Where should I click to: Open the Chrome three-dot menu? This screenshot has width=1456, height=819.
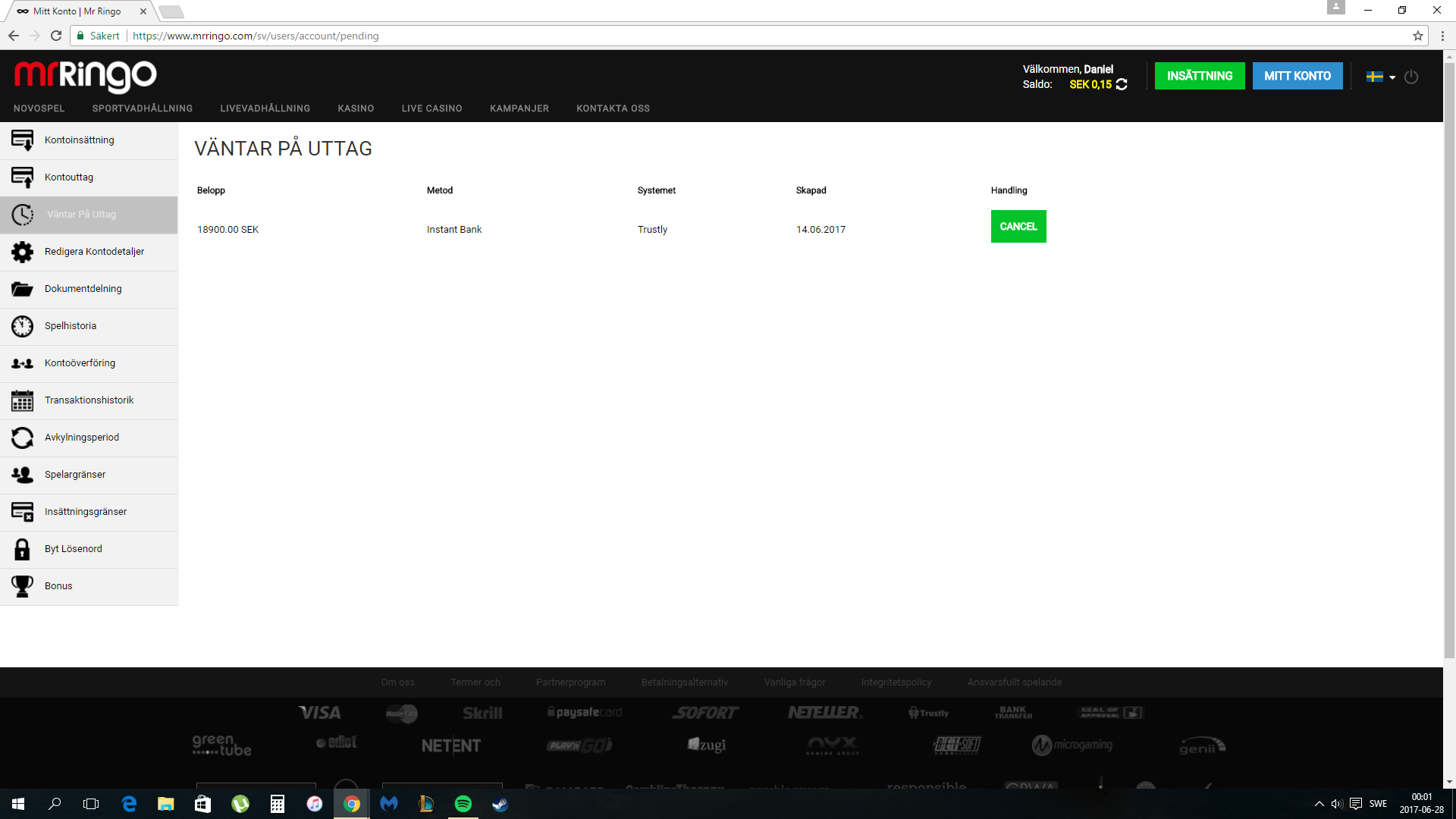tap(1442, 36)
